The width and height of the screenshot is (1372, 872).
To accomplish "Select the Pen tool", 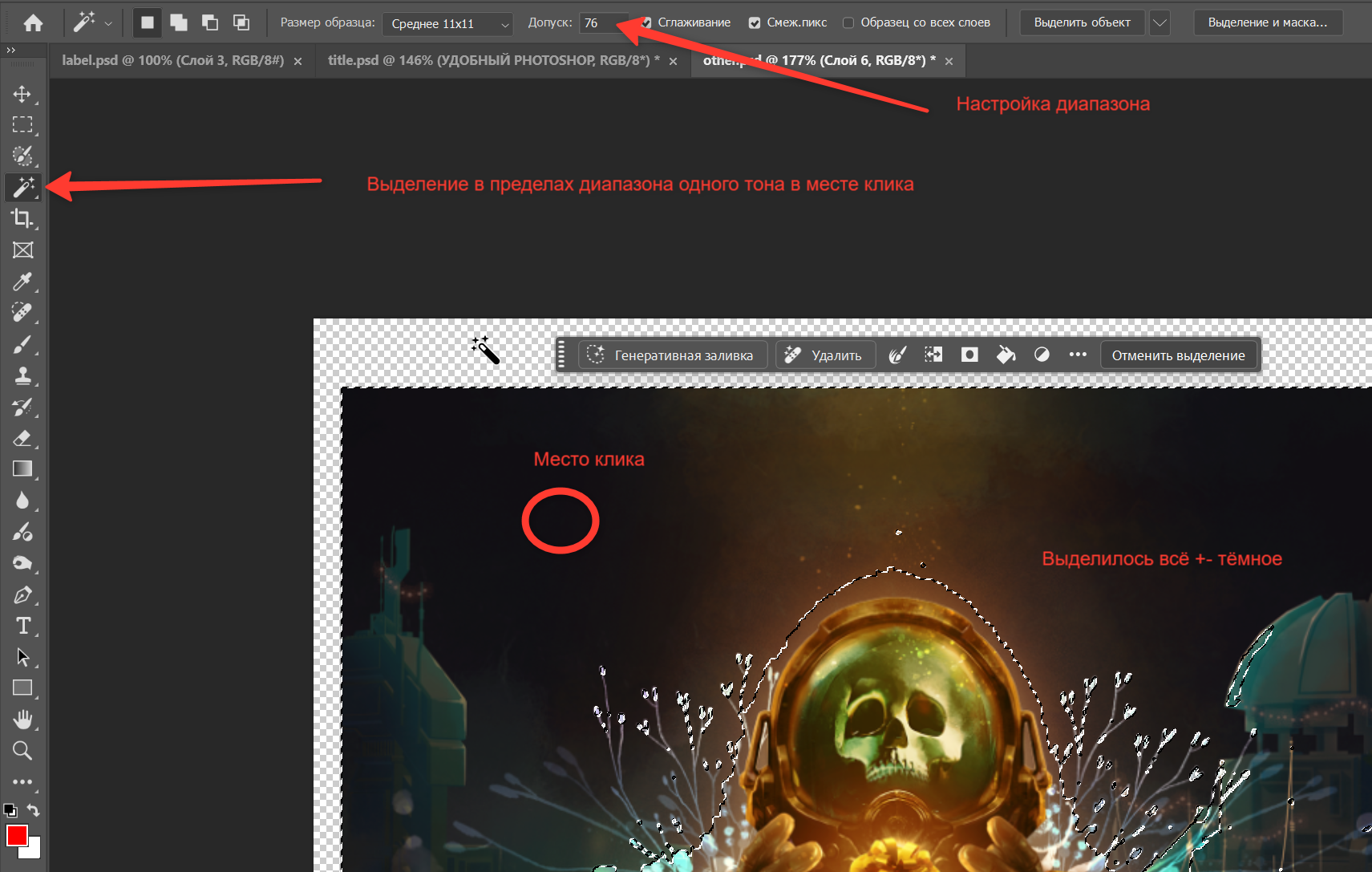I will (x=22, y=594).
